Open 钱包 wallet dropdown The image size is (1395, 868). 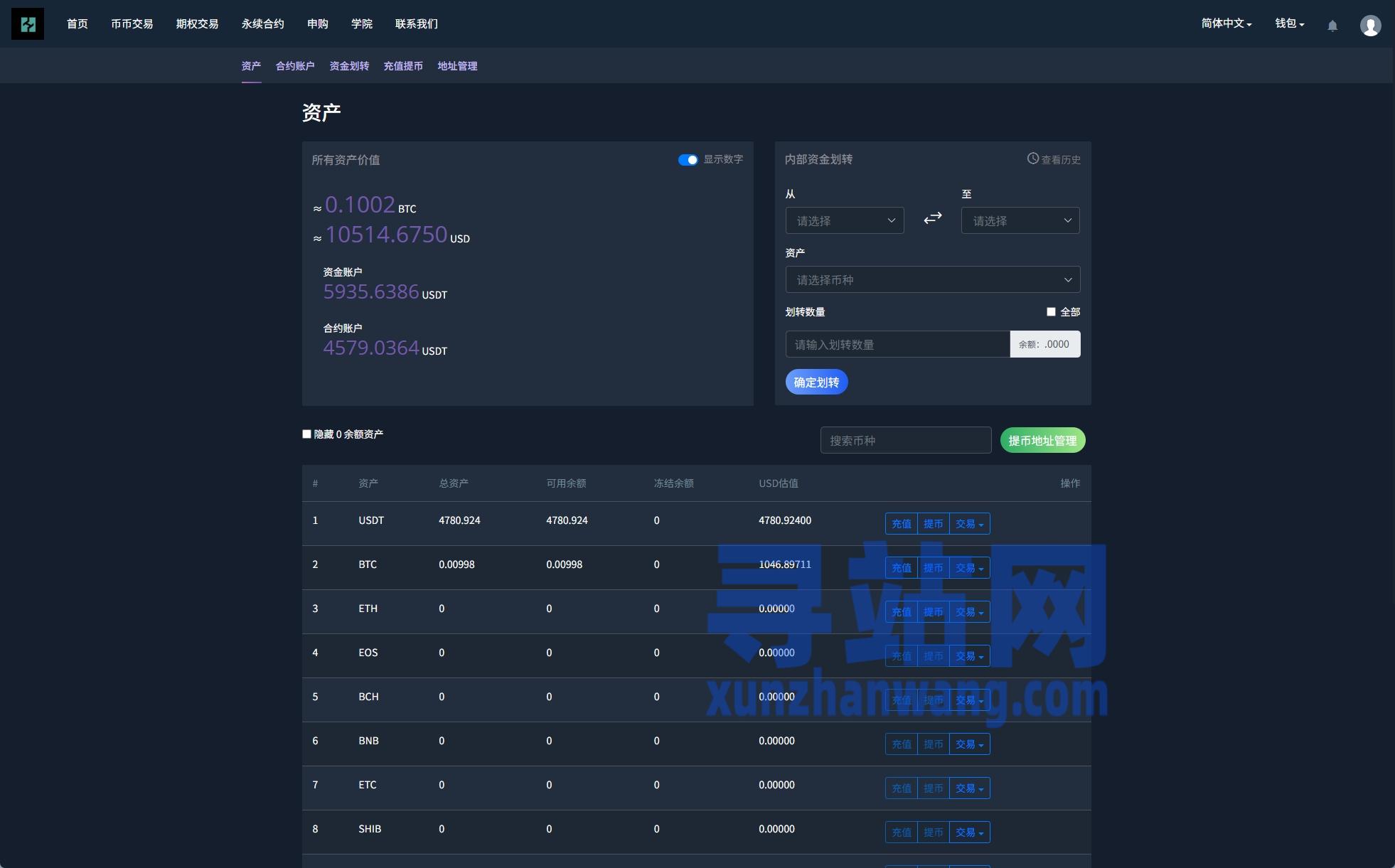(x=1290, y=23)
